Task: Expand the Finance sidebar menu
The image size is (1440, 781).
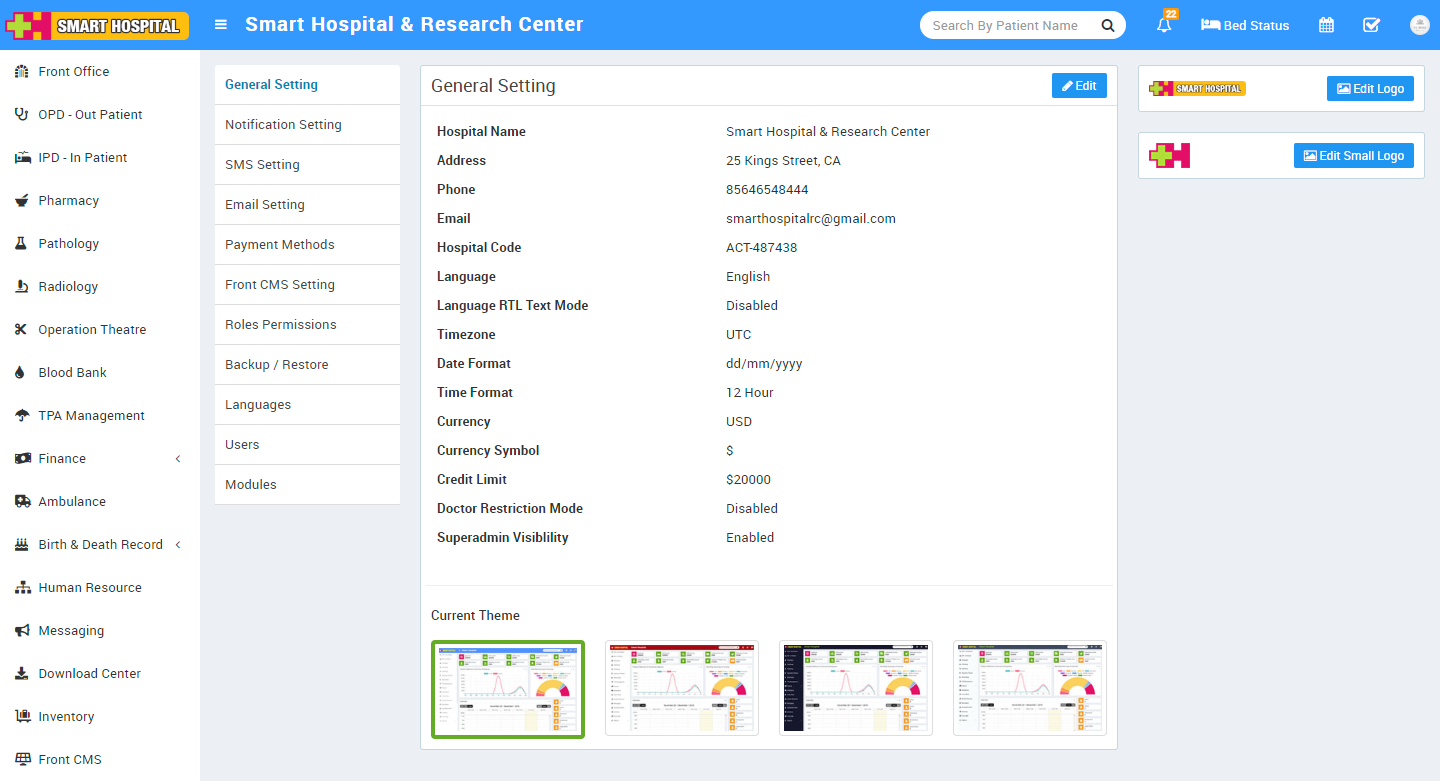Action: click(x=62, y=459)
